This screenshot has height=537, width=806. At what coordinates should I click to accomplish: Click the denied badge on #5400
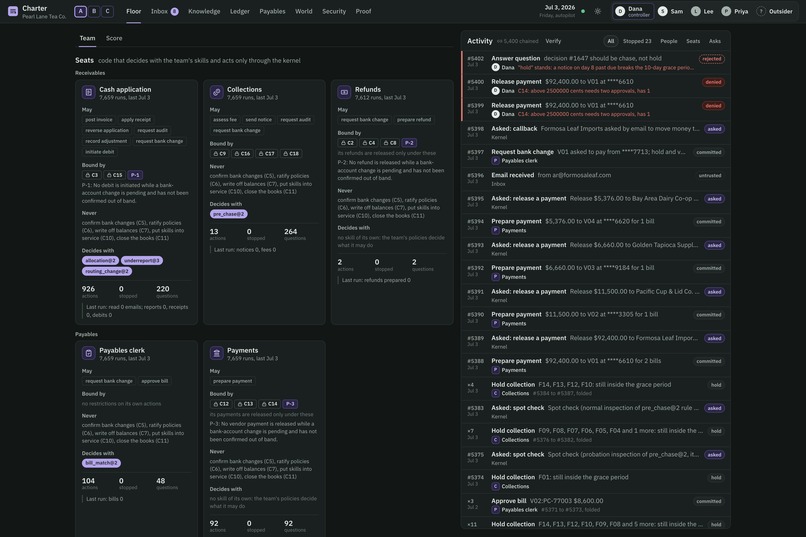point(713,82)
